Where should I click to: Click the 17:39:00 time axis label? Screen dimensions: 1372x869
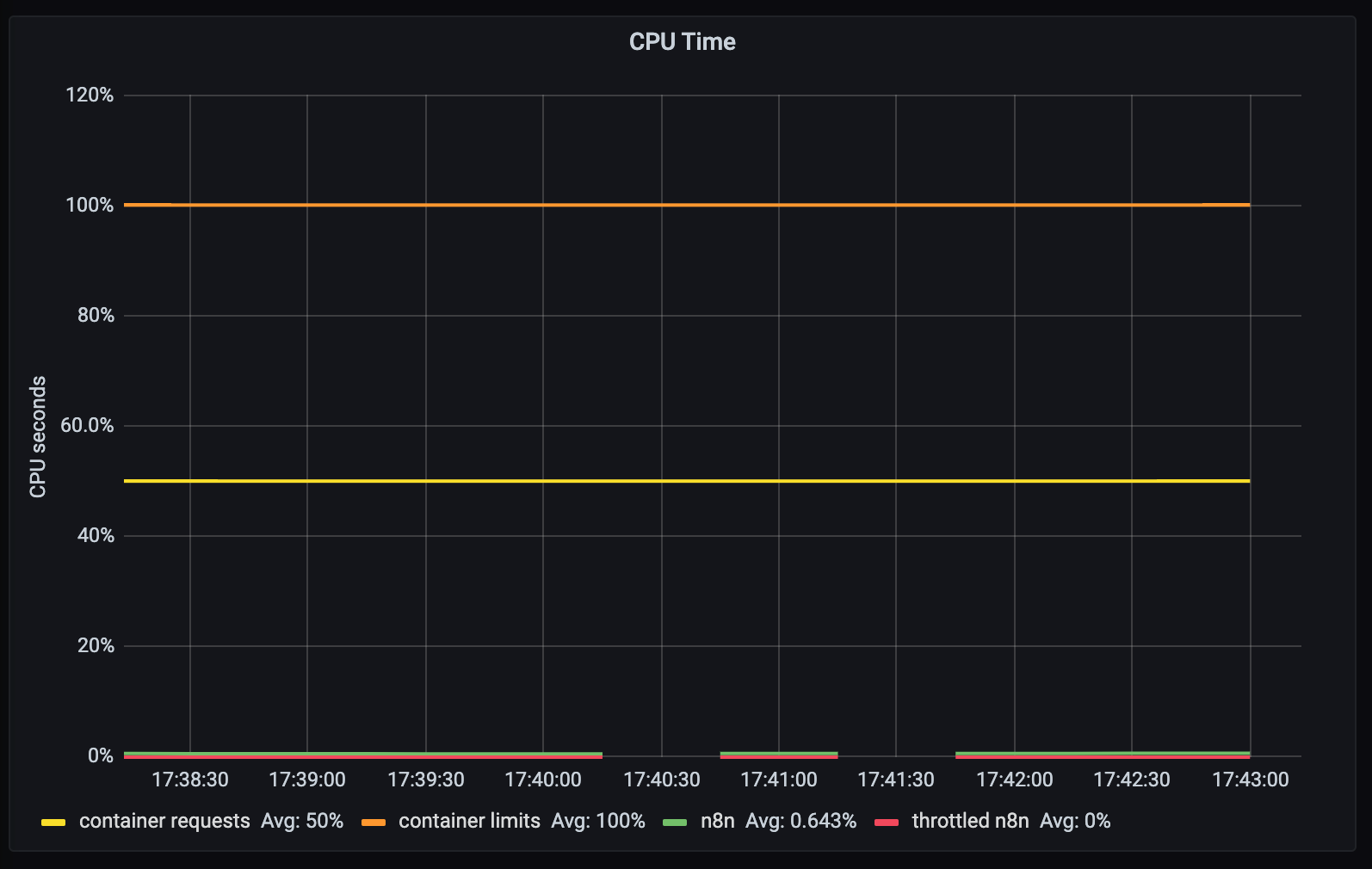tap(307, 780)
